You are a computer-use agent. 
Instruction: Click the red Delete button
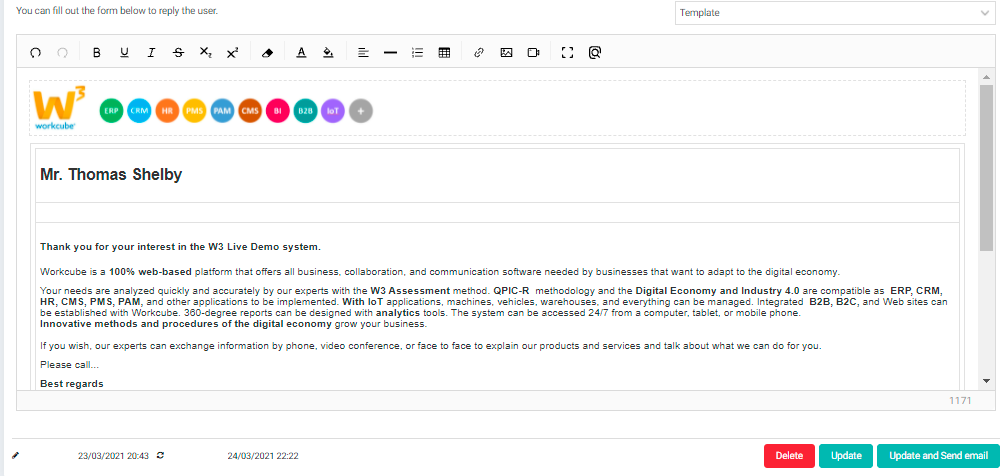pyautogui.click(x=789, y=455)
